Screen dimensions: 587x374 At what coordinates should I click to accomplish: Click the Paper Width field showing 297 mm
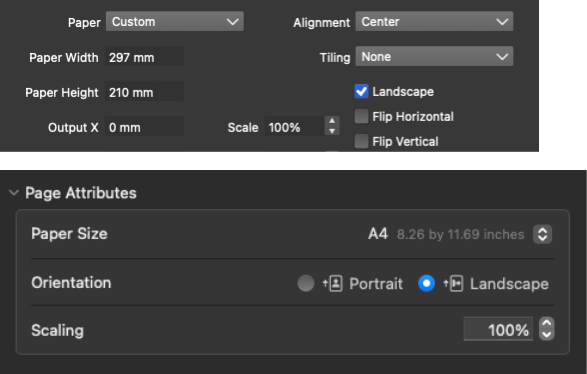tap(144, 57)
